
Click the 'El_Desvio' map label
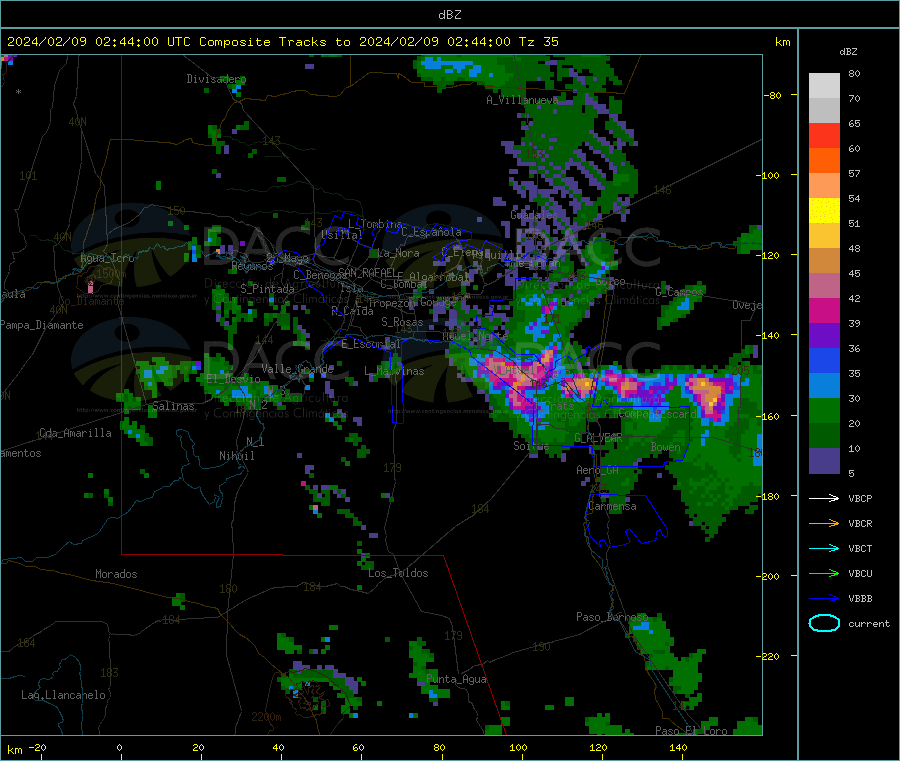[x=233, y=379]
